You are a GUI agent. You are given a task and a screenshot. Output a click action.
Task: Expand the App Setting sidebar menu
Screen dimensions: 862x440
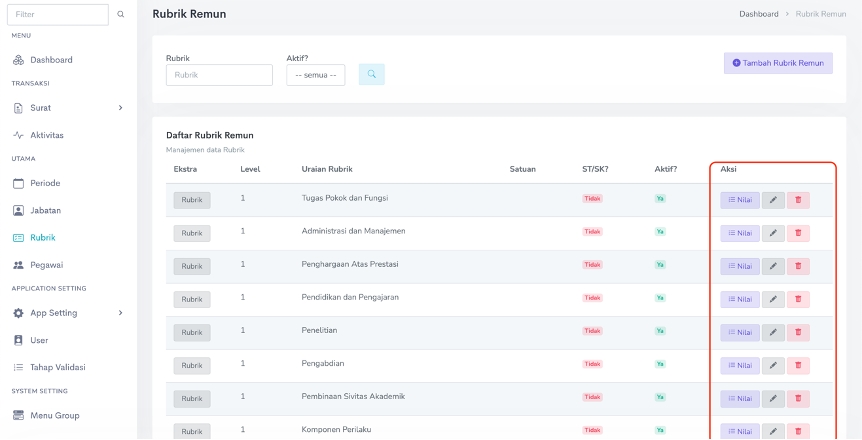coord(120,313)
